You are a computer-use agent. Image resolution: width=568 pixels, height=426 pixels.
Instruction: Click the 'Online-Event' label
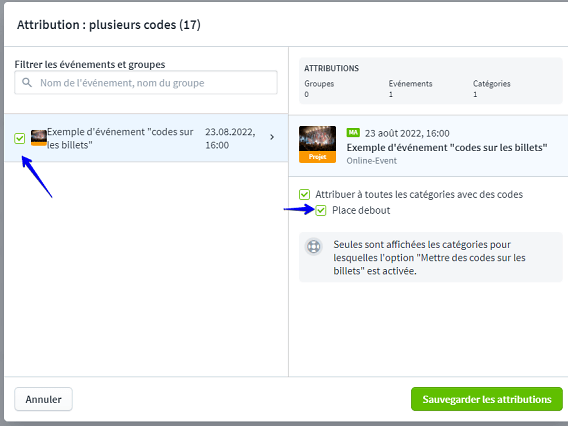[x=372, y=161]
